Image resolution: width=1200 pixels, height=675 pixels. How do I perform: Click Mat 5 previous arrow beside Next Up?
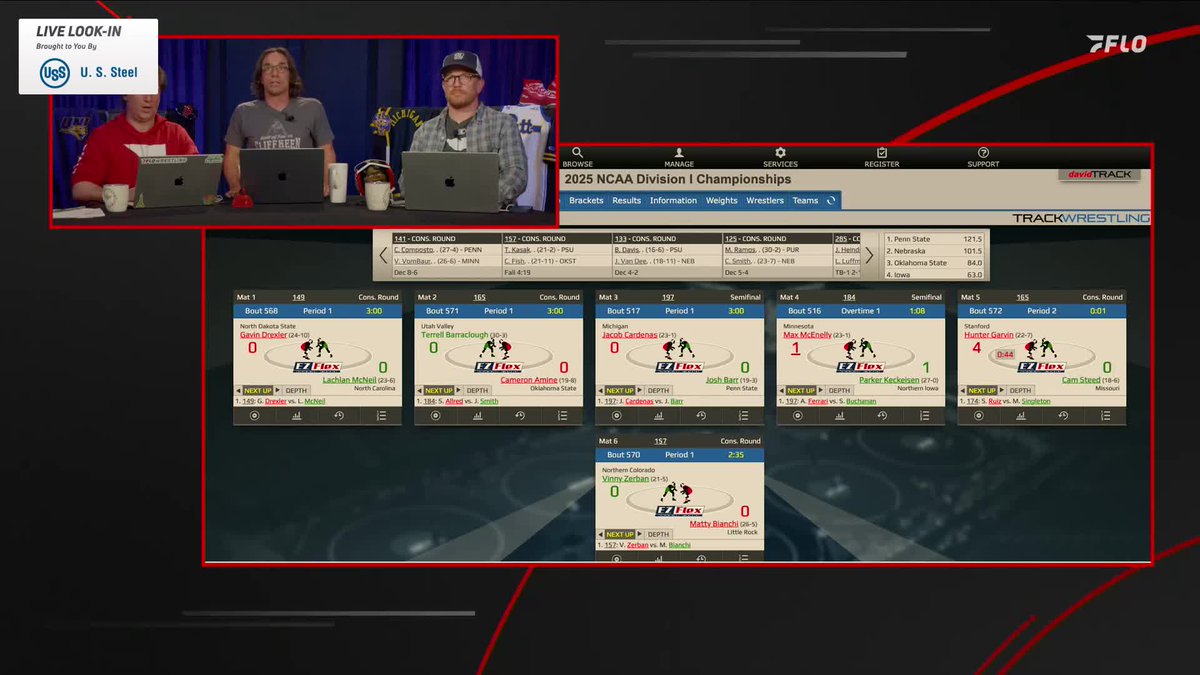(962, 391)
